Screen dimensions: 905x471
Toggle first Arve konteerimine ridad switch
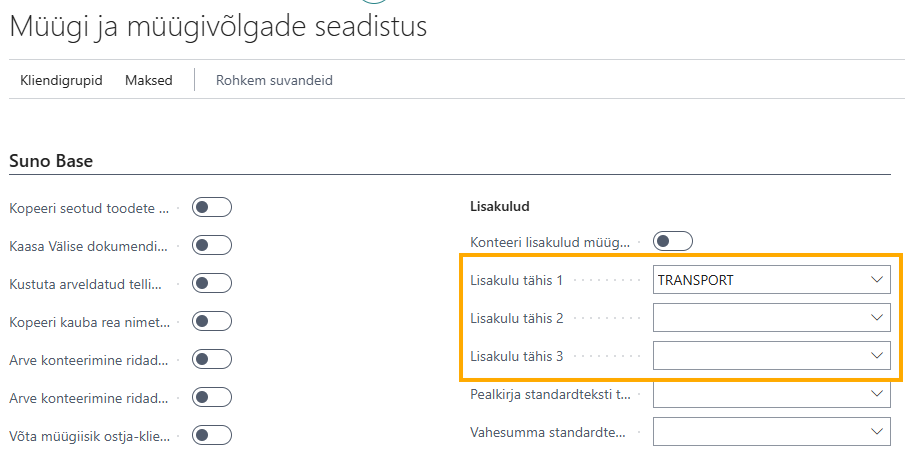pos(212,359)
